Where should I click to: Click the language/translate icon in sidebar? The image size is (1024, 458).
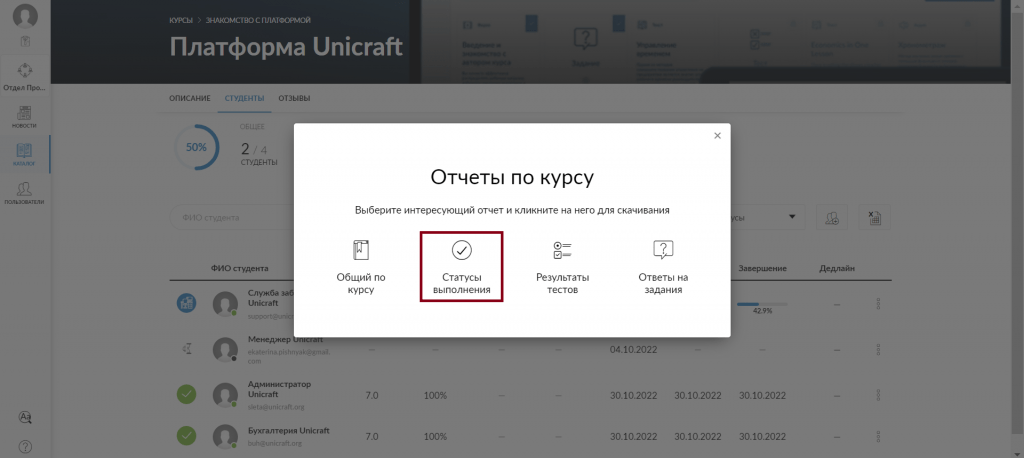pos(25,417)
